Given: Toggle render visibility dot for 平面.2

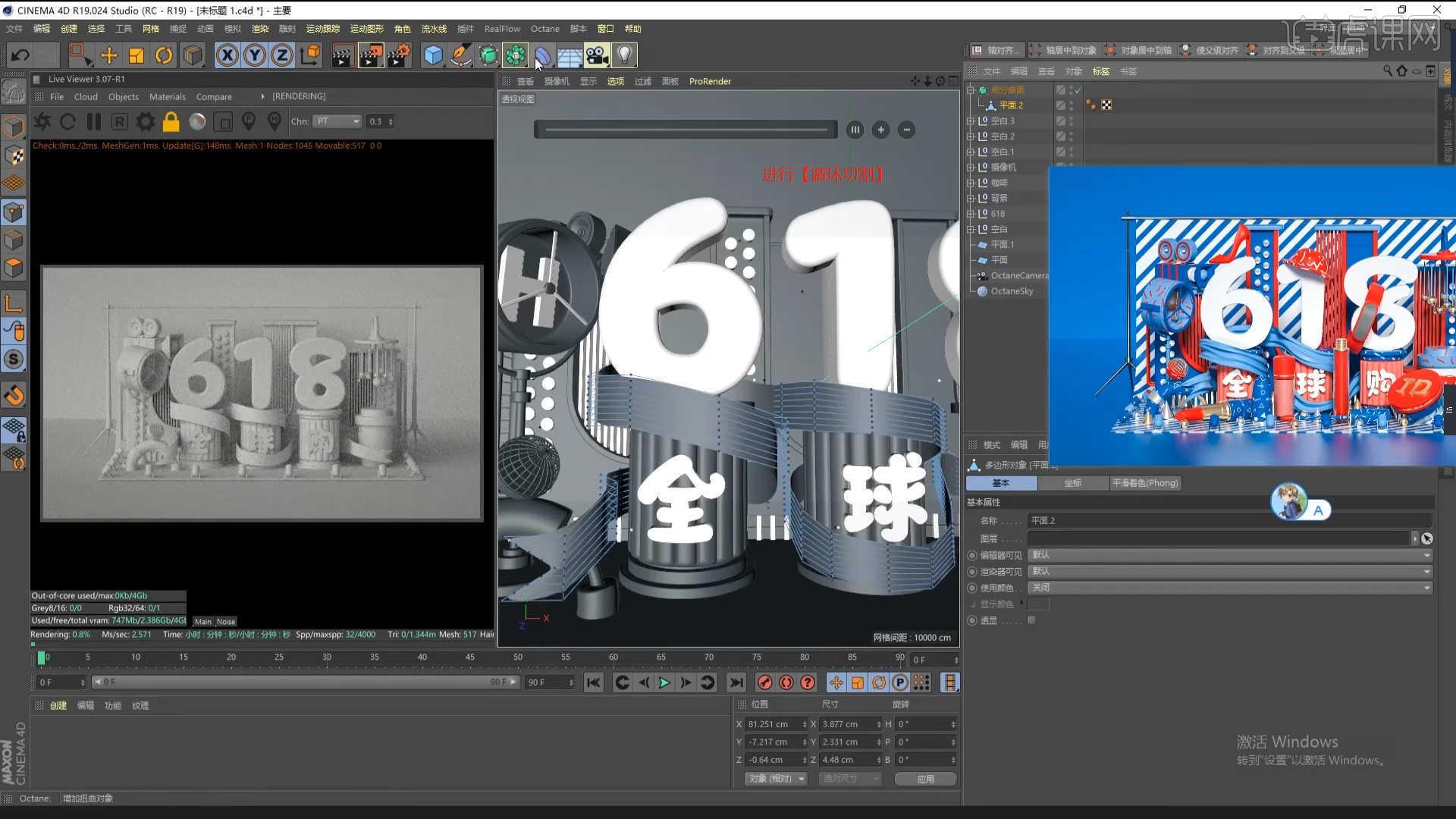Looking at the screenshot, I should (1070, 108).
